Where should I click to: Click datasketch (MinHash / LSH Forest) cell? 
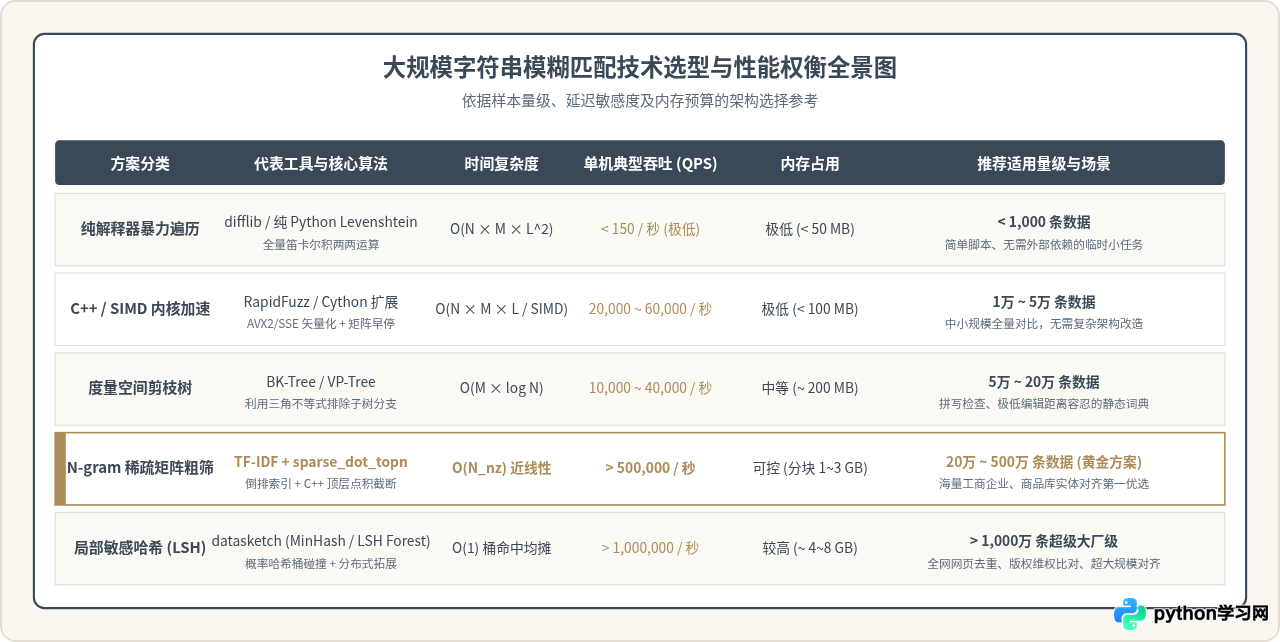[321, 541]
